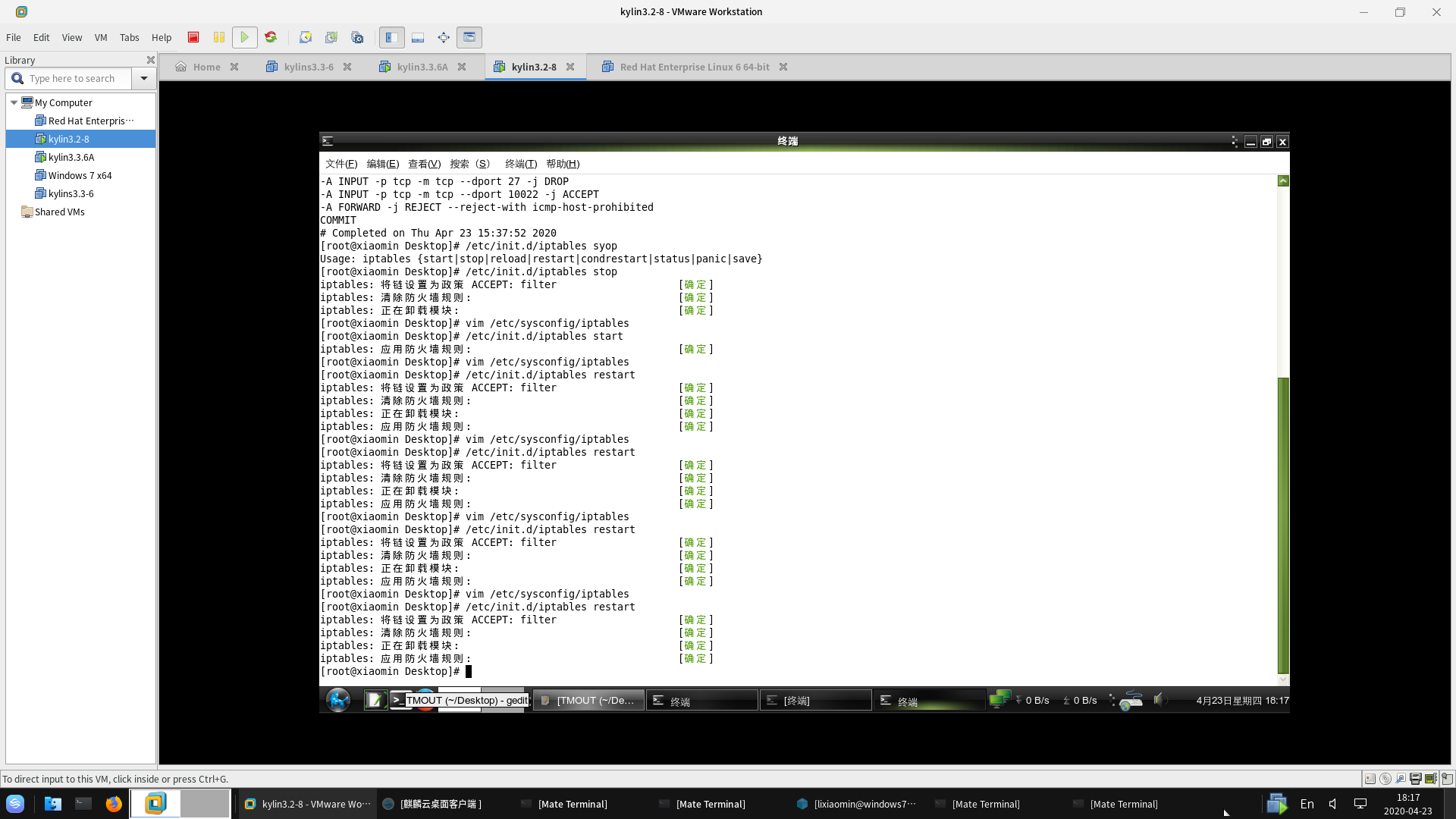Toggle the console view button

pos(469,37)
